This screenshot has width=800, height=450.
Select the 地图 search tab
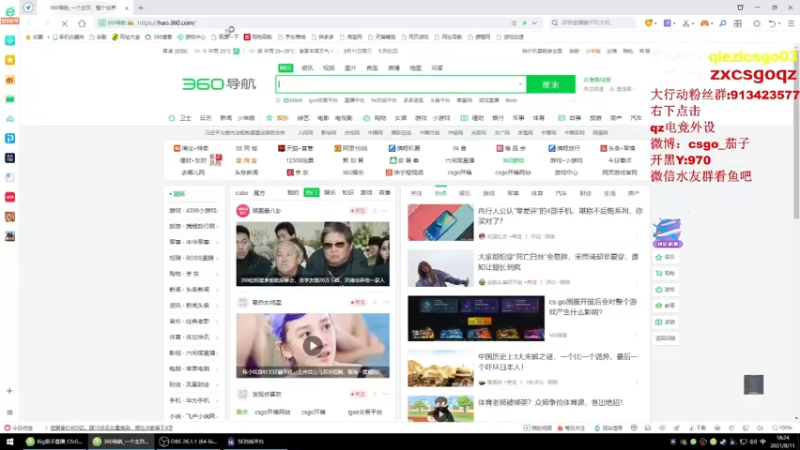pos(415,68)
